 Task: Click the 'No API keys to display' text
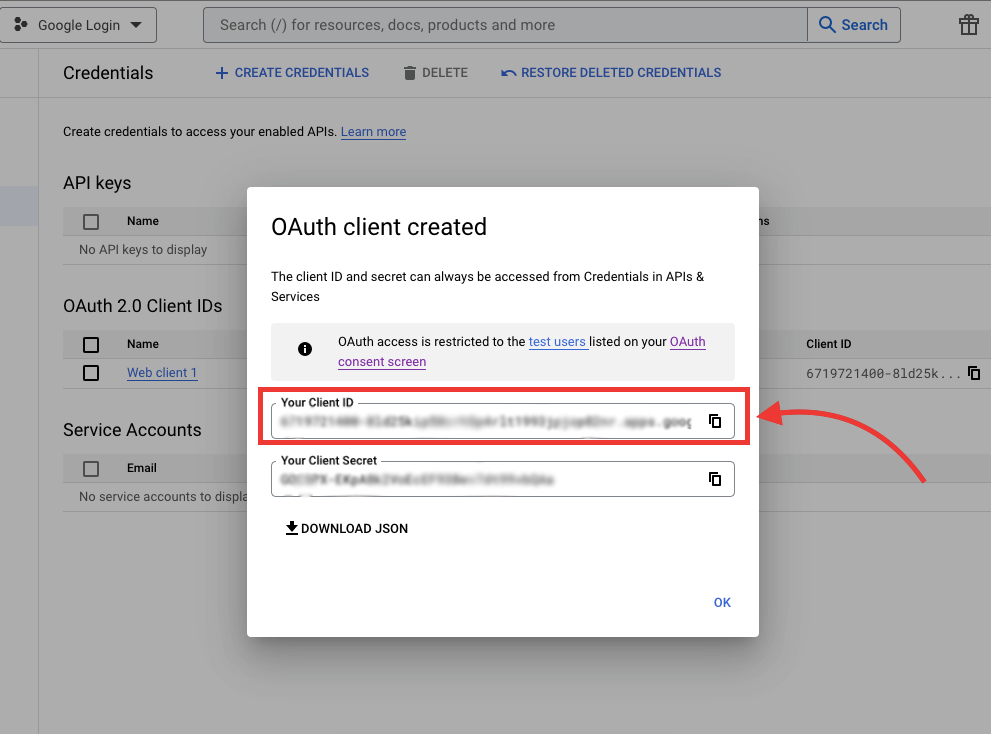(143, 250)
